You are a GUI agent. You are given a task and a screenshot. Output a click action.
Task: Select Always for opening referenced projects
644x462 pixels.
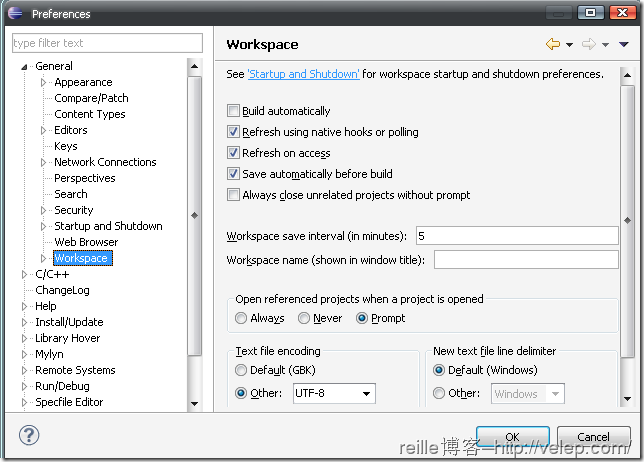tap(241, 318)
